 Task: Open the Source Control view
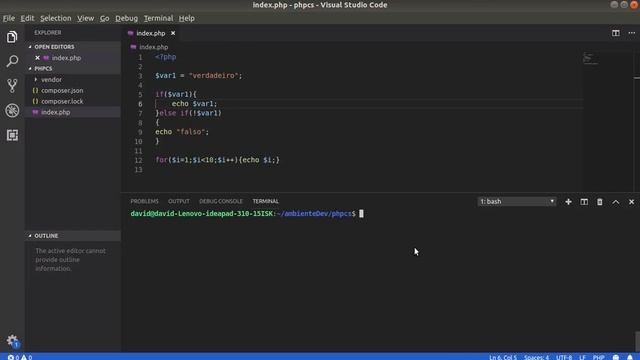tap(12, 86)
